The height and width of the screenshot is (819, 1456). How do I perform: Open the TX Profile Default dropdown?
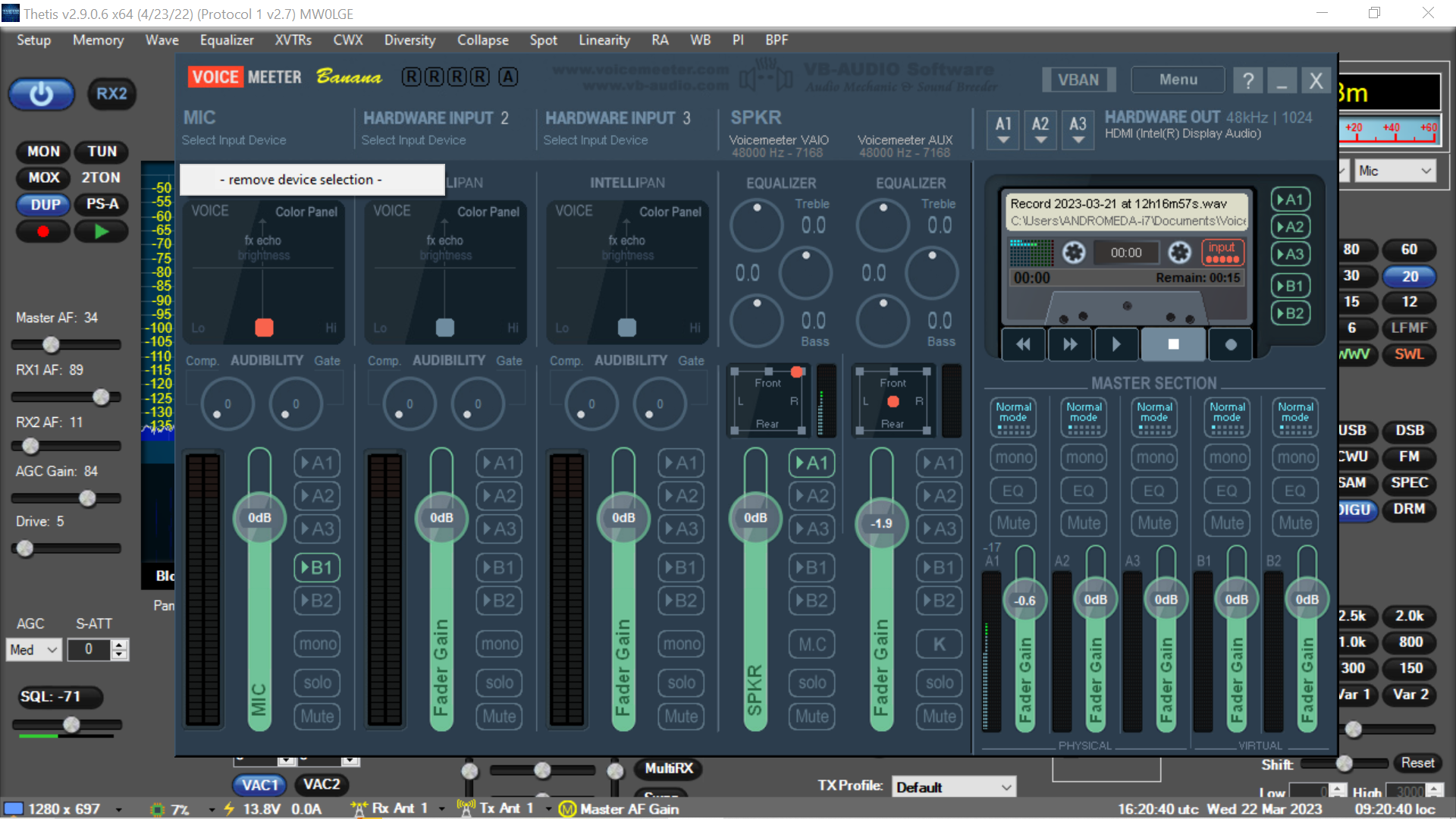pos(953,787)
